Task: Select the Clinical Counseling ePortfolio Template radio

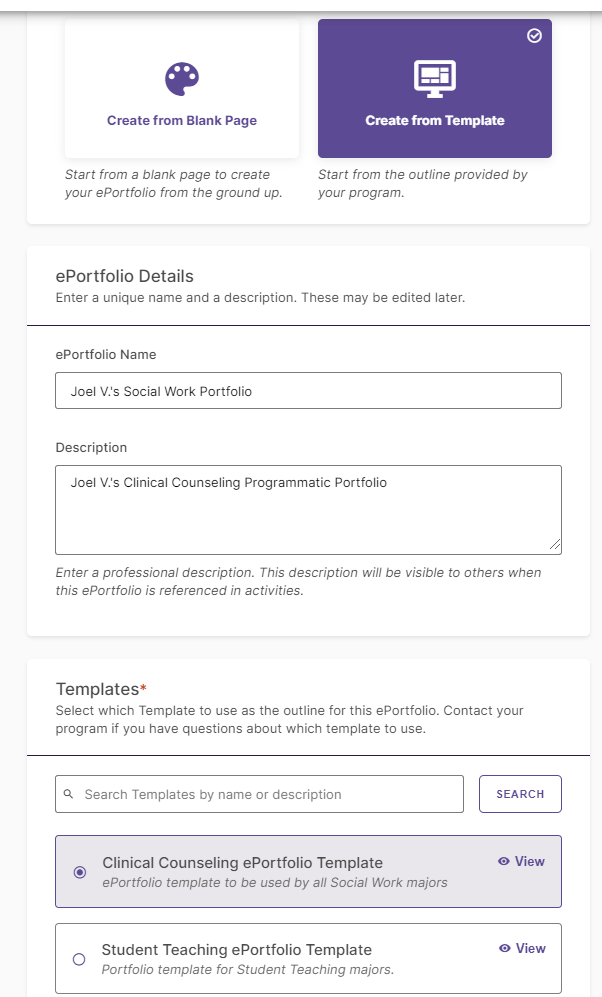Action: point(79,872)
